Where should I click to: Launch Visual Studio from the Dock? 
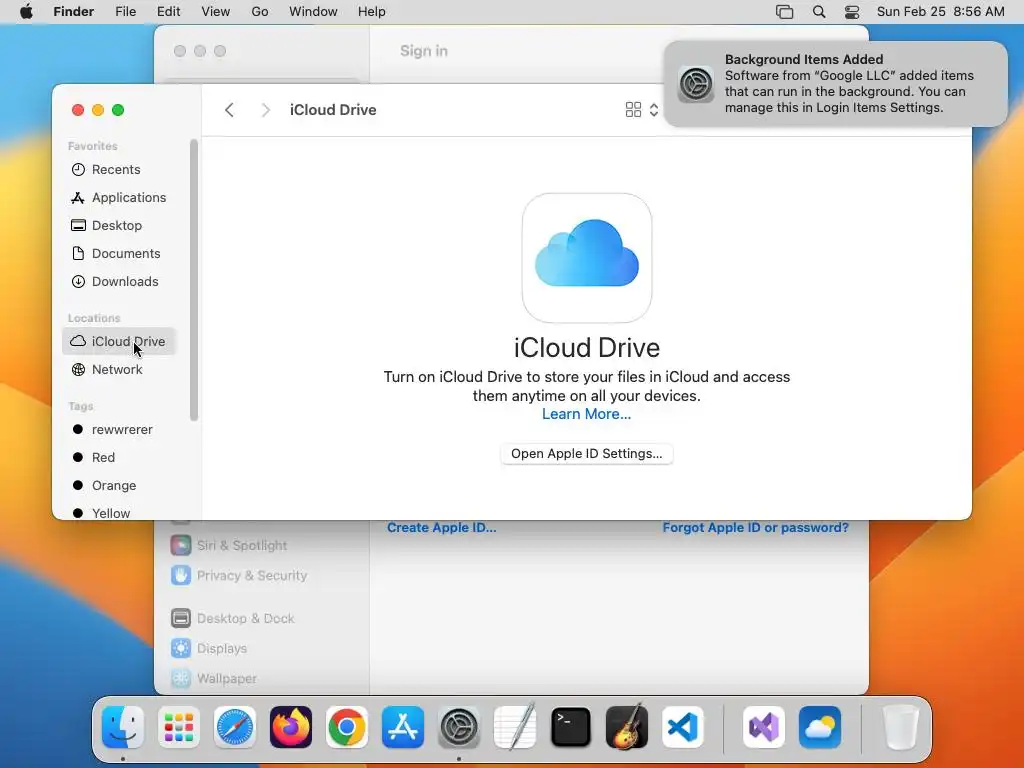pos(764,727)
